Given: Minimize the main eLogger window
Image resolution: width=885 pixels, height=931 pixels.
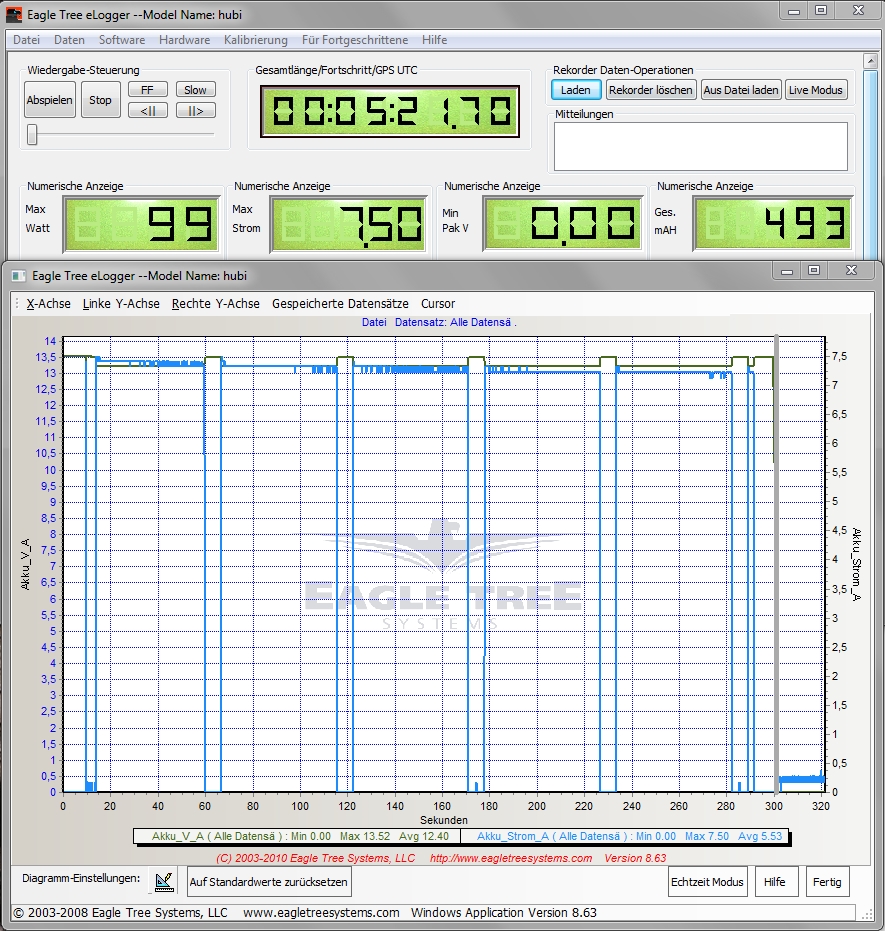Looking at the screenshot, I should [x=794, y=11].
